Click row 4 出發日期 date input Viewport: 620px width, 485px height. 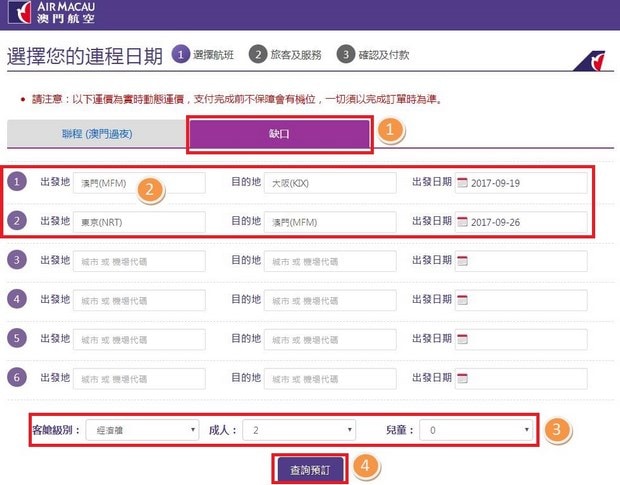pos(521,300)
